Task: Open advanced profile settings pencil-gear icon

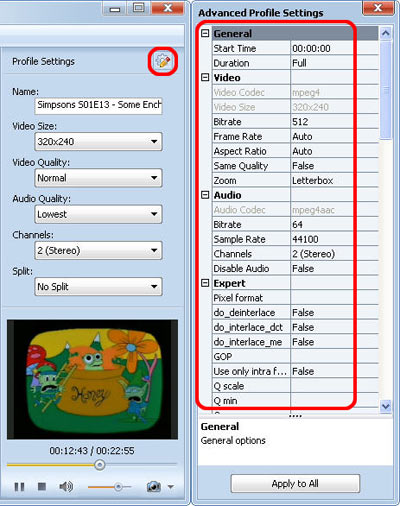Action: coord(163,61)
